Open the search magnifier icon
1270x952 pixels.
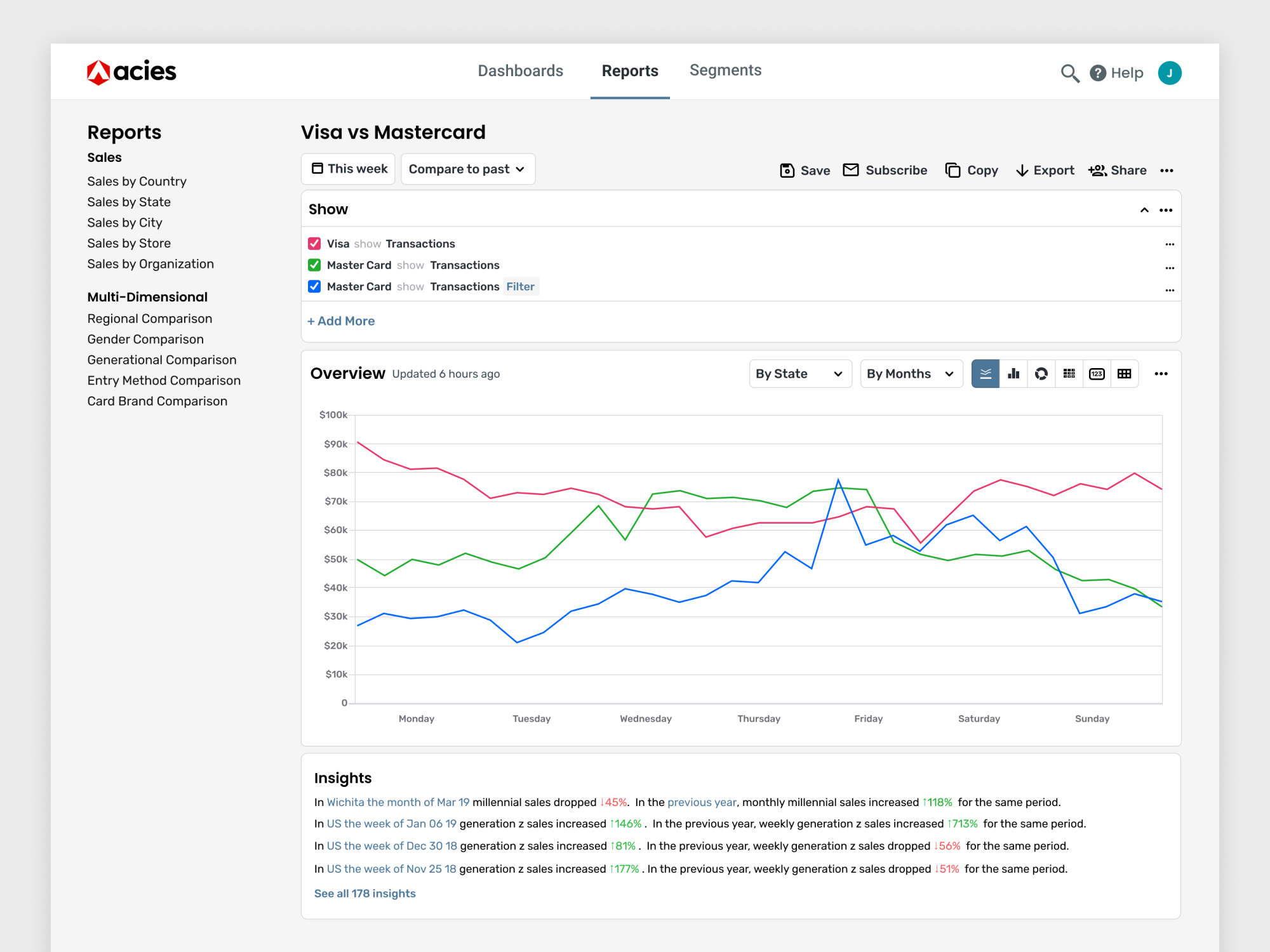[x=1070, y=73]
